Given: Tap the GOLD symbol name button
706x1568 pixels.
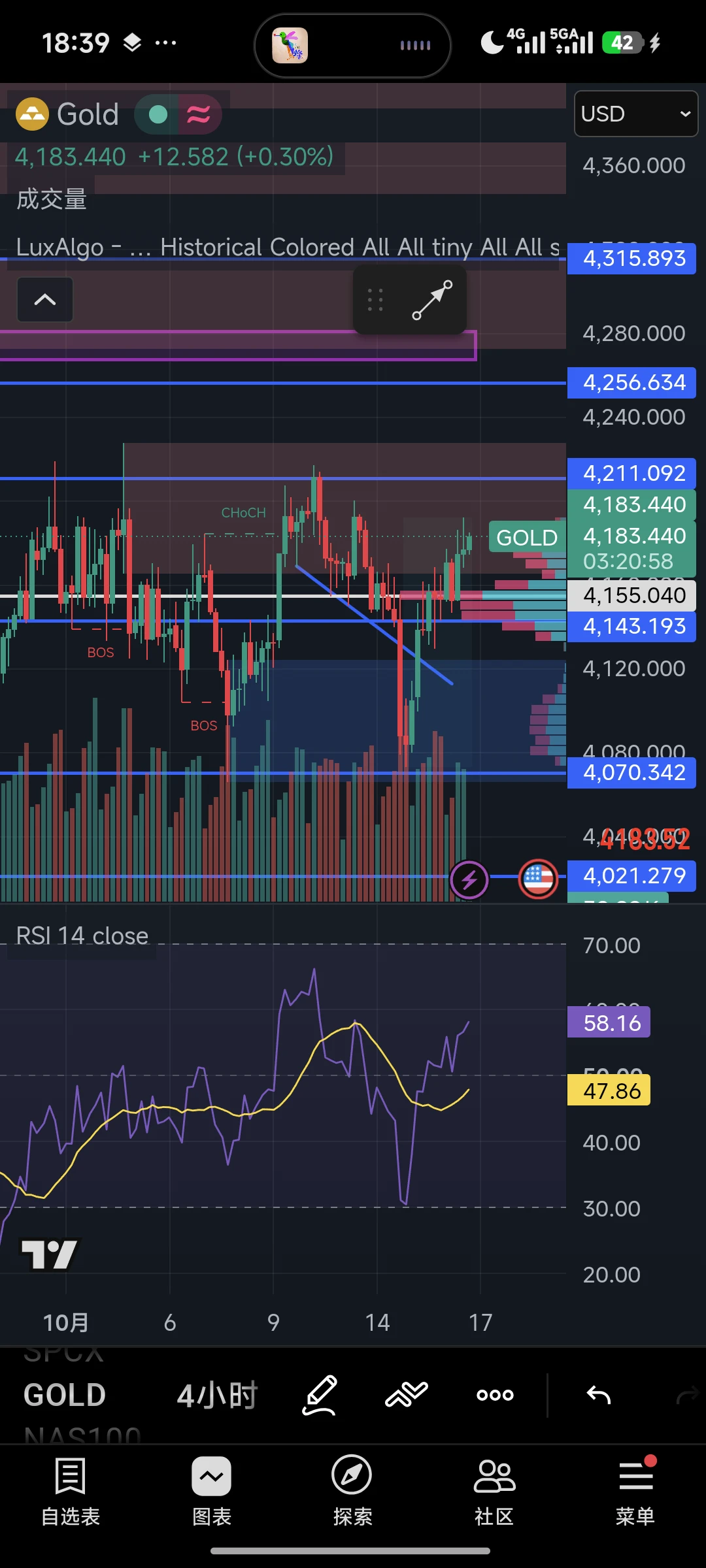Looking at the screenshot, I should tap(65, 1396).
